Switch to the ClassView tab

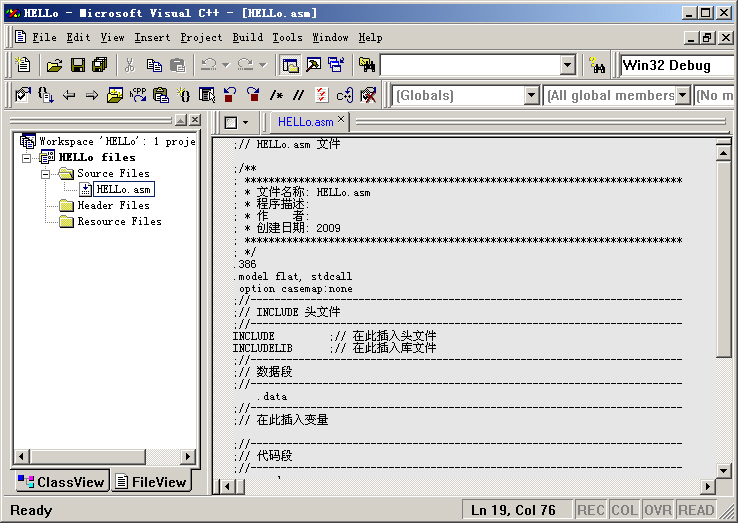pos(61,482)
